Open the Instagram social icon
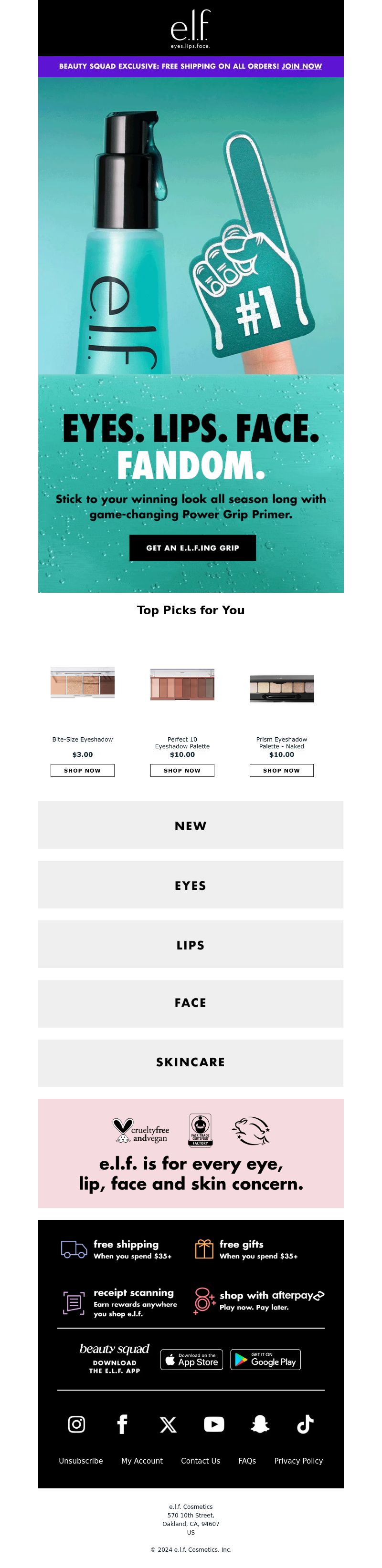 (x=76, y=1424)
